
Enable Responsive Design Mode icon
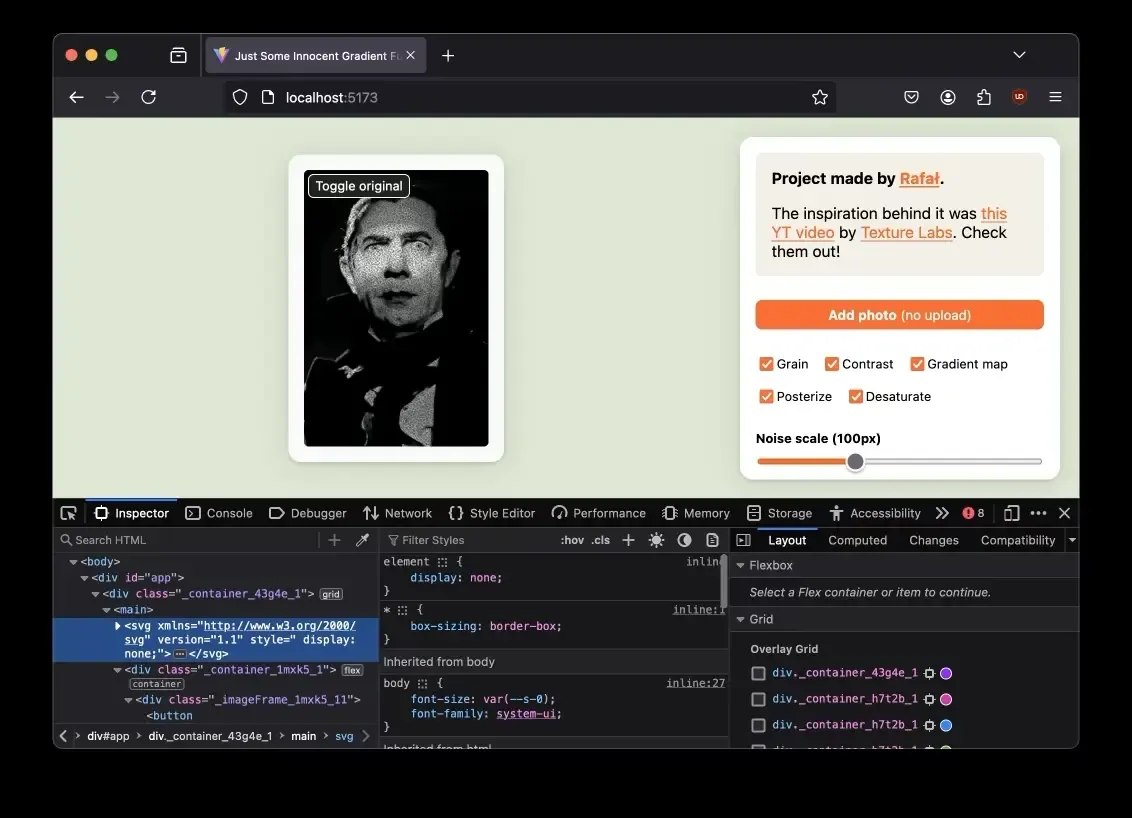1011,513
